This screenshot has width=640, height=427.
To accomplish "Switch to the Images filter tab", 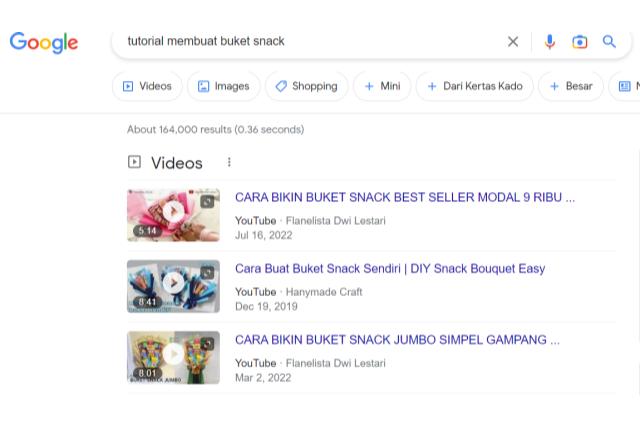I will click(223, 86).
